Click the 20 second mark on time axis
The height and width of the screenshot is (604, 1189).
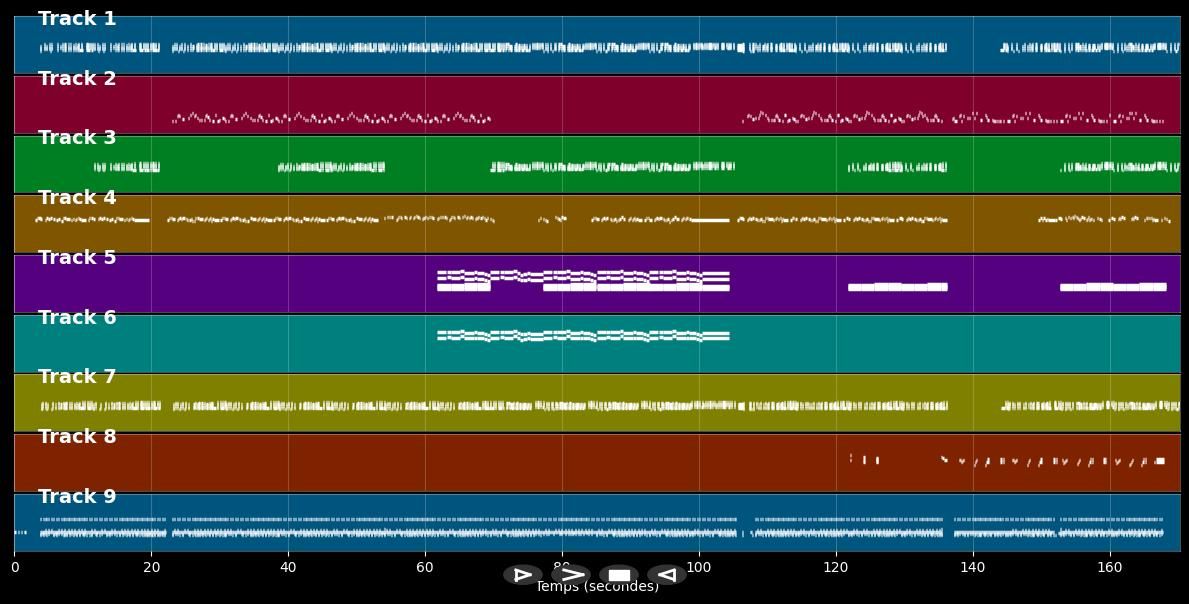[151, 568]
